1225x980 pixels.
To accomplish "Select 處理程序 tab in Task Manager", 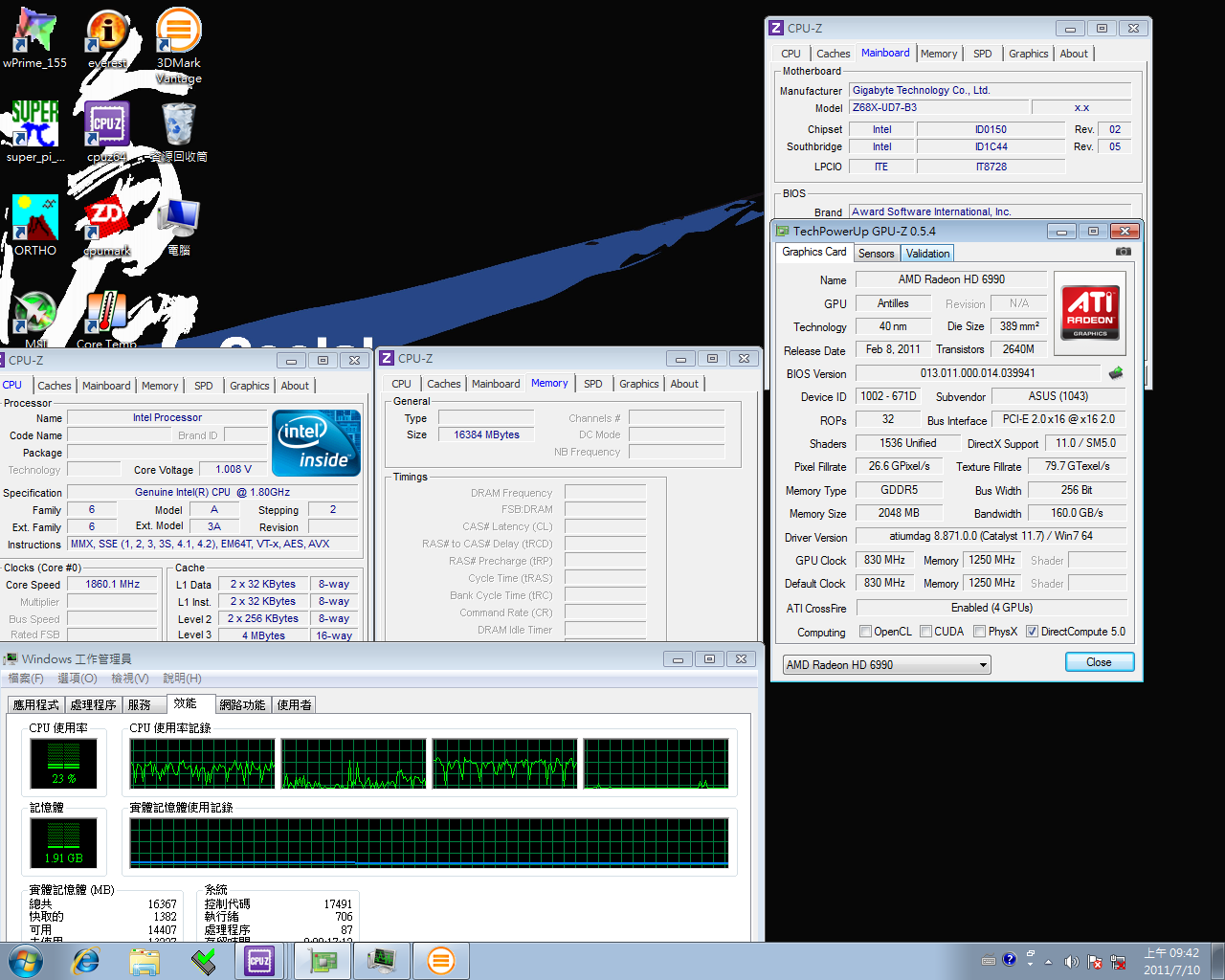I will [x=93, y=704].
